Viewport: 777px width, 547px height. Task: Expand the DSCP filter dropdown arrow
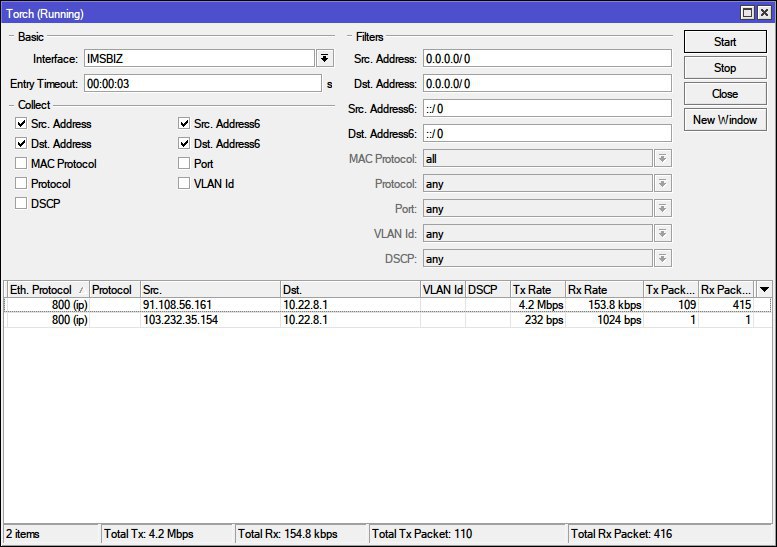click(662, 259)
